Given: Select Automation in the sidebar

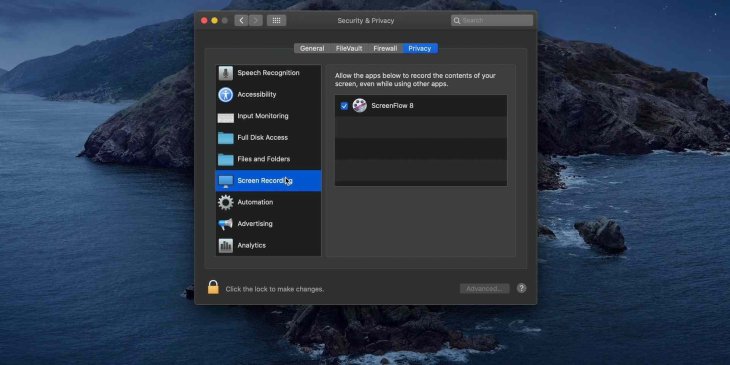Looking at the screenshot, I should coord(269,202).
